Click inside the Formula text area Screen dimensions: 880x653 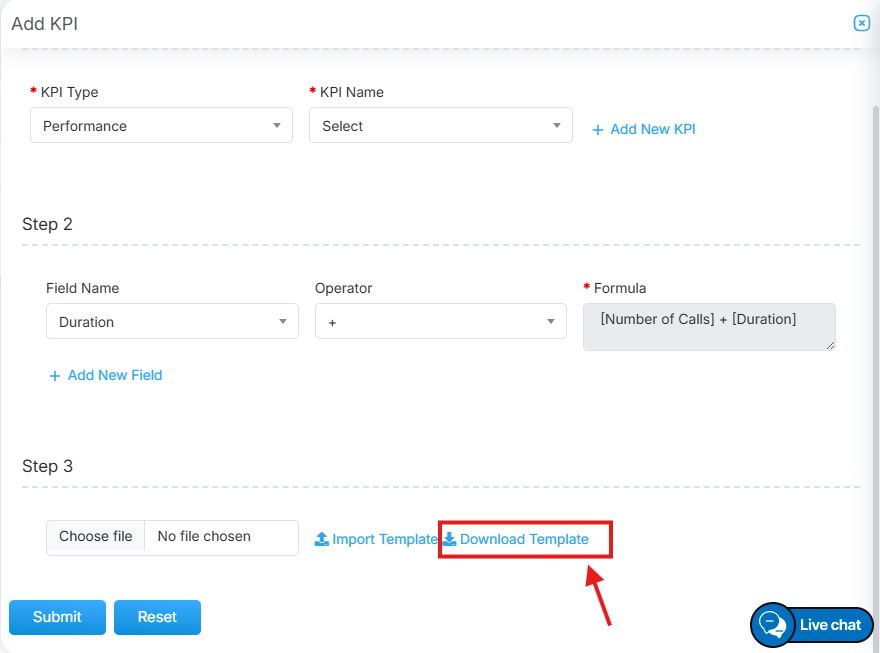pyautogui.click(x=708, y=326)
